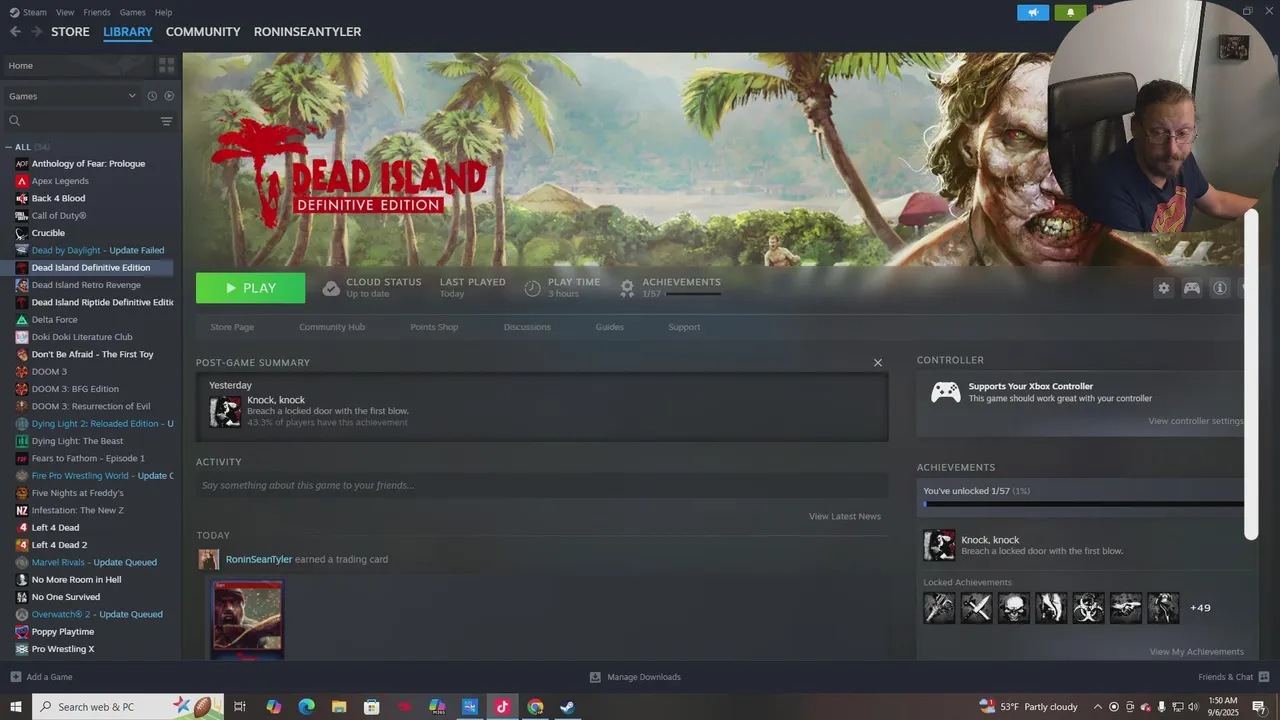The width and height of the screenshot is (1280, 720).
Task: Switch to the COMMUNITY tab
Action: pos(203,32)
